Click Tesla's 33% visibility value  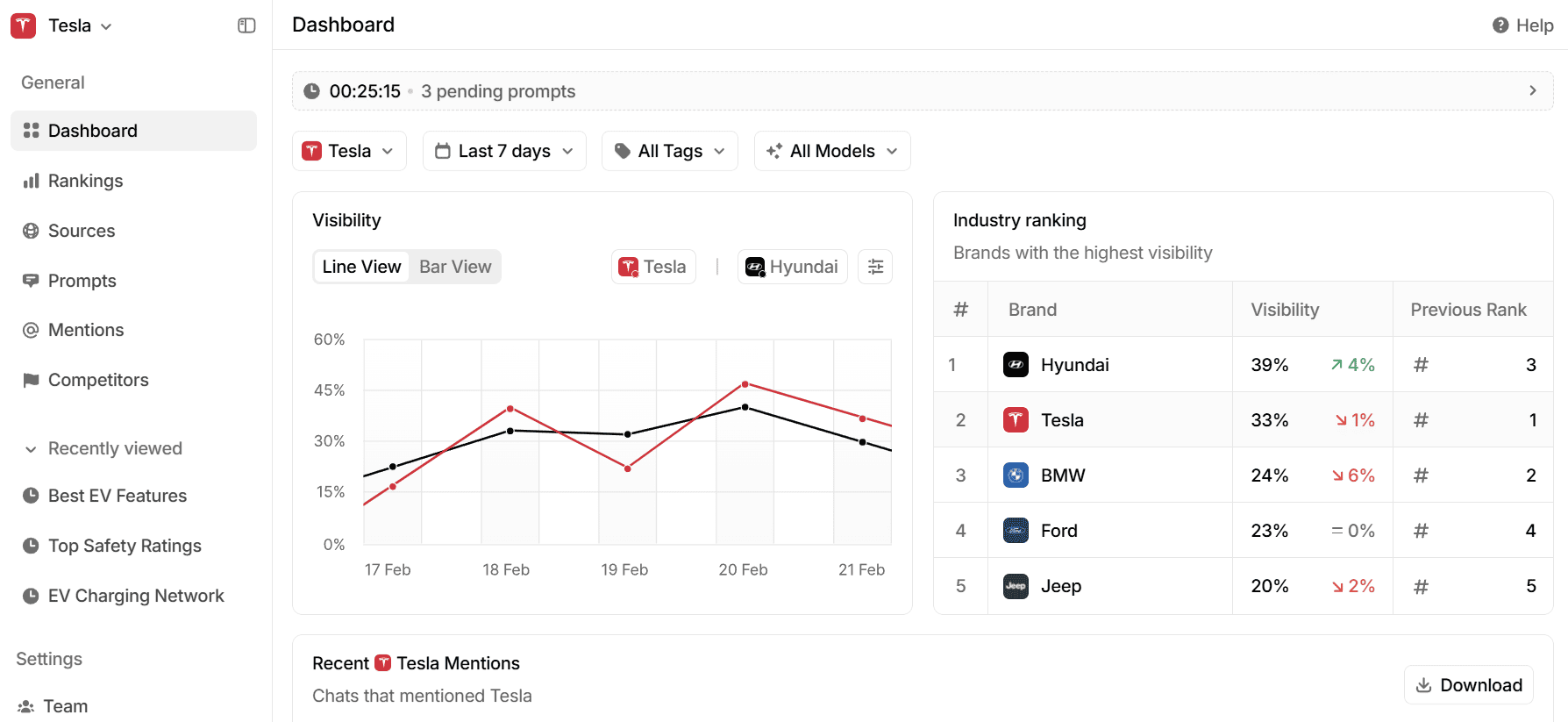pyautogui.click(x=1270, y=420)
